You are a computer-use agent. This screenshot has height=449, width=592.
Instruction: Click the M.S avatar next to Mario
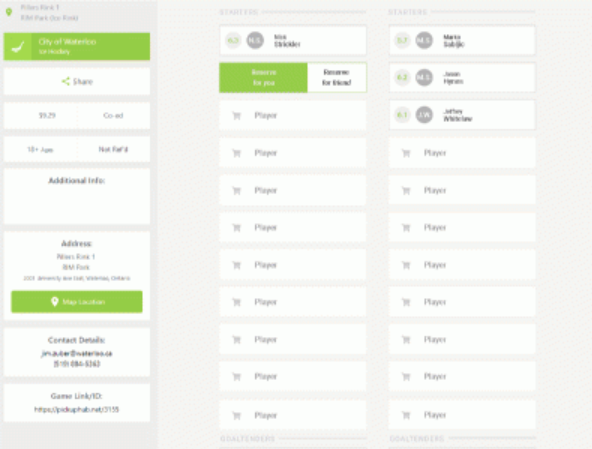pos(424,40)
